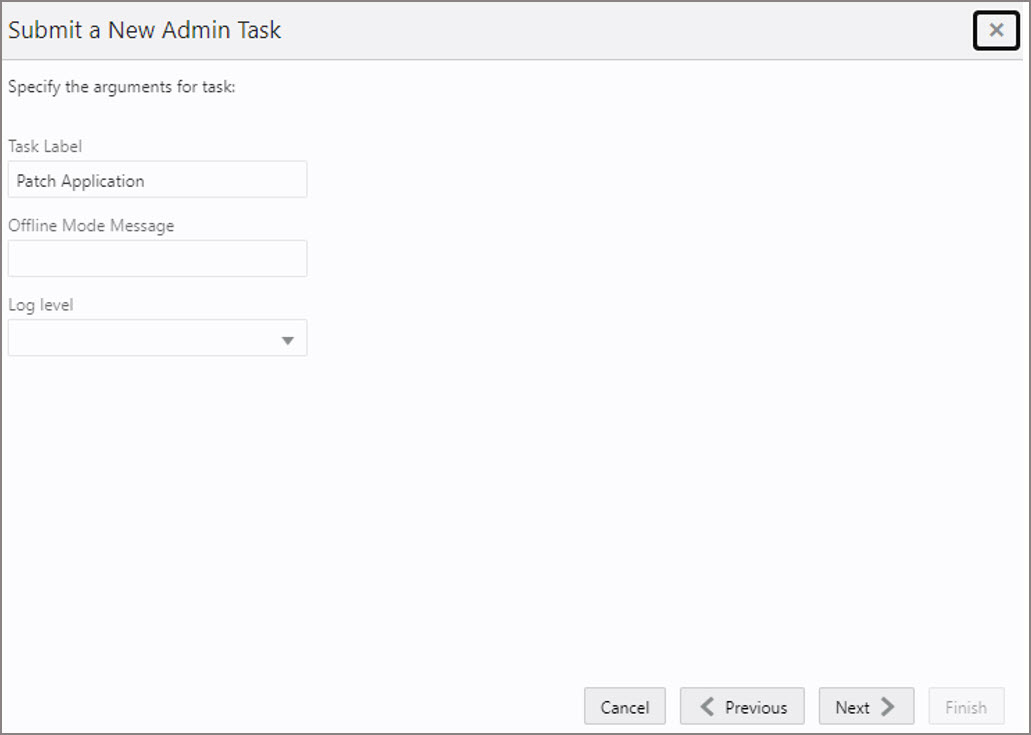Click the dropdown arrow icon for Log level
This screenshot has height=735, width=1031.
(289, 338)
